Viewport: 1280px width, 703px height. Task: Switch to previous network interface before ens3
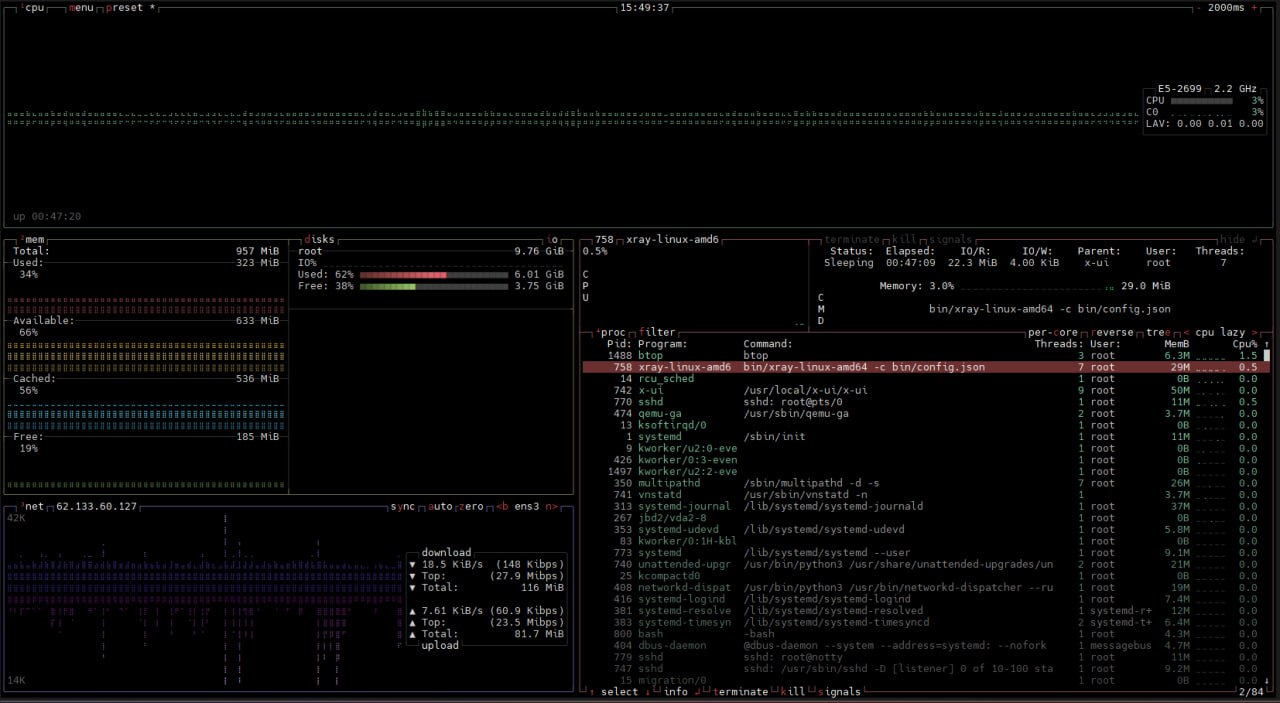[502, 507]
